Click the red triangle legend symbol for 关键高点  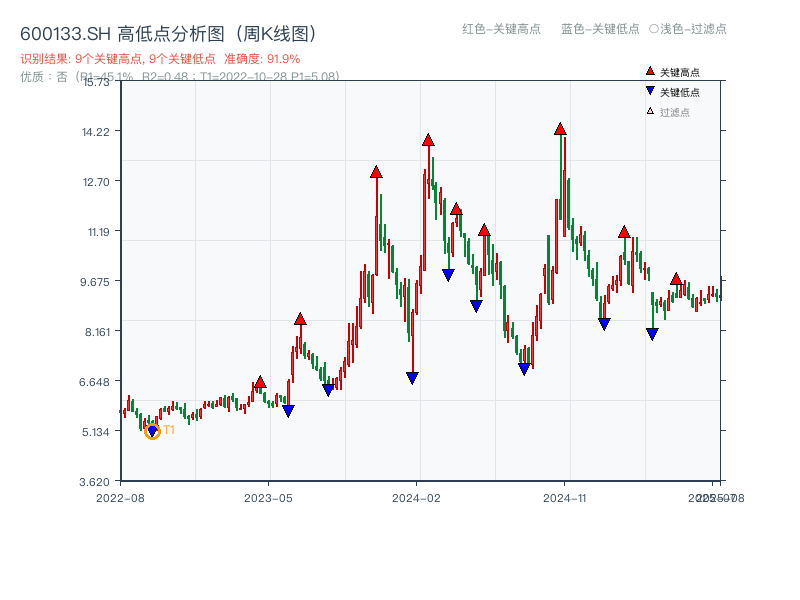tap(649, 70)
